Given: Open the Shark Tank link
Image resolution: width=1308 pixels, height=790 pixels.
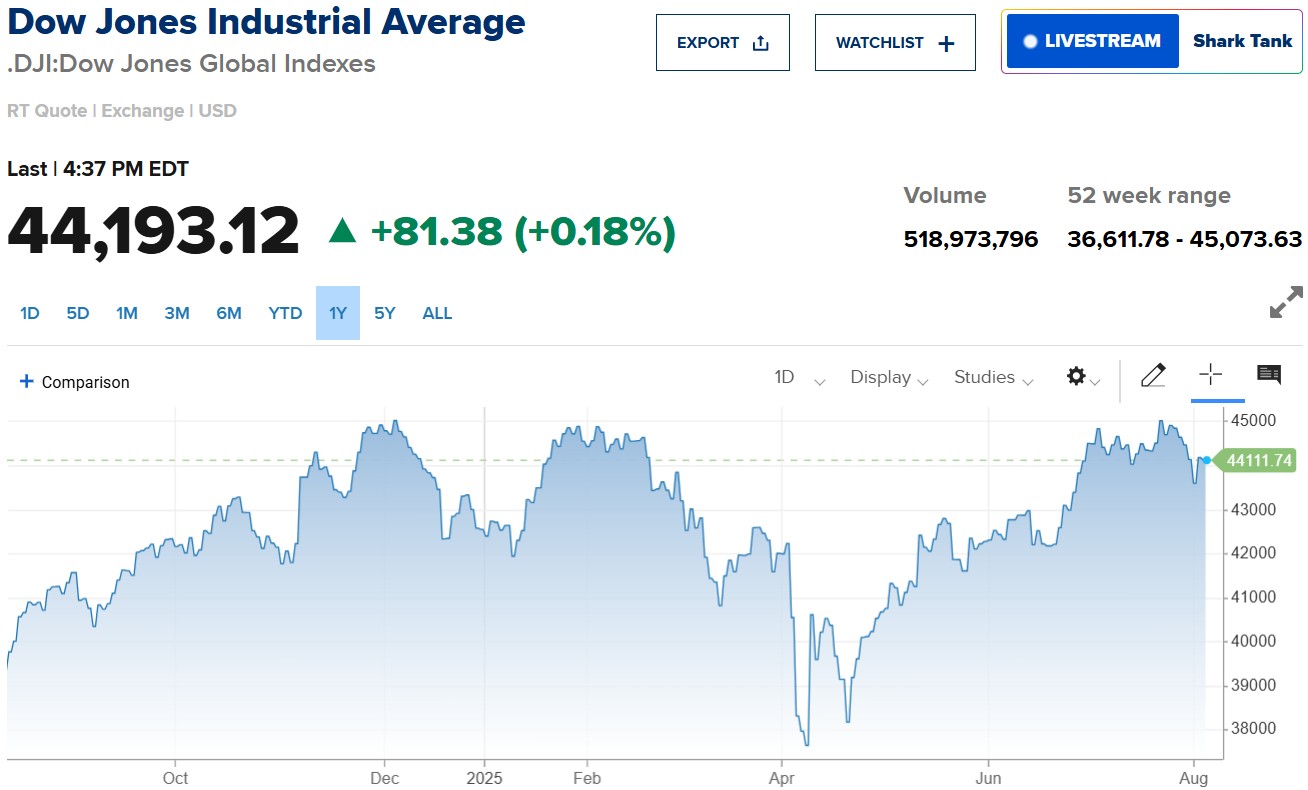Looking at the screenshot, I should pyautogui.click(x=1242, y=41).
